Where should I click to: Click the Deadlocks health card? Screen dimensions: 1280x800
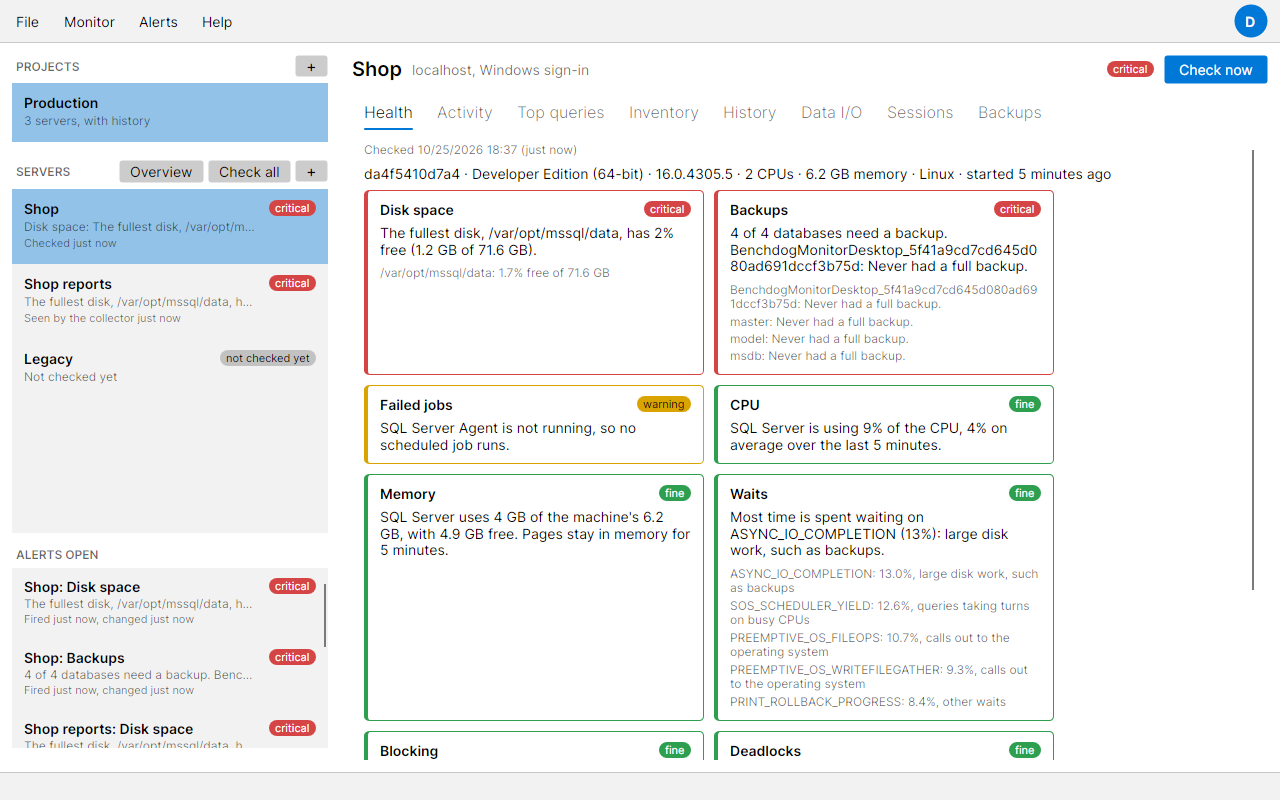click(885, 746)
